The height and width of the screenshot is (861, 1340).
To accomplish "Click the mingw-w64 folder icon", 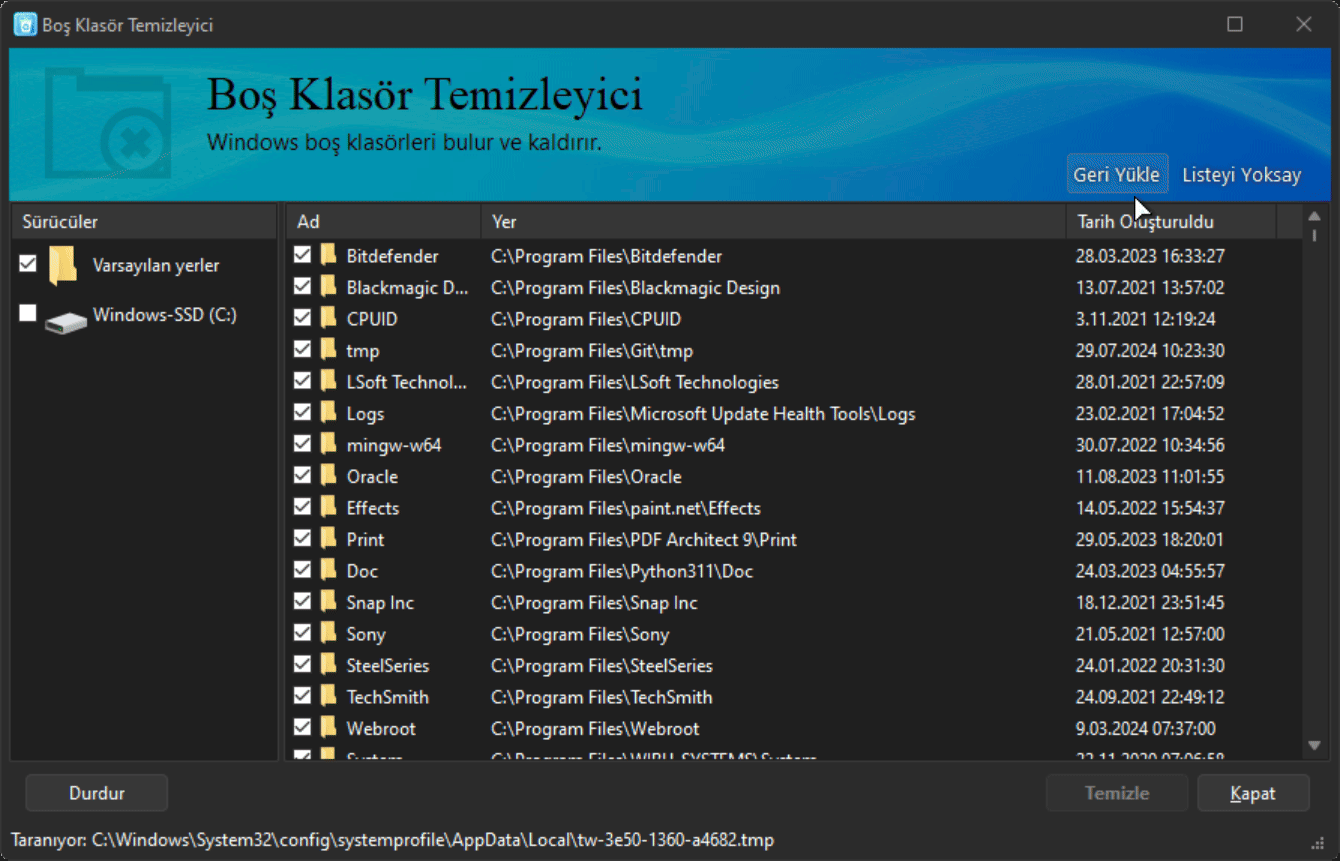I will pos(329,445).
